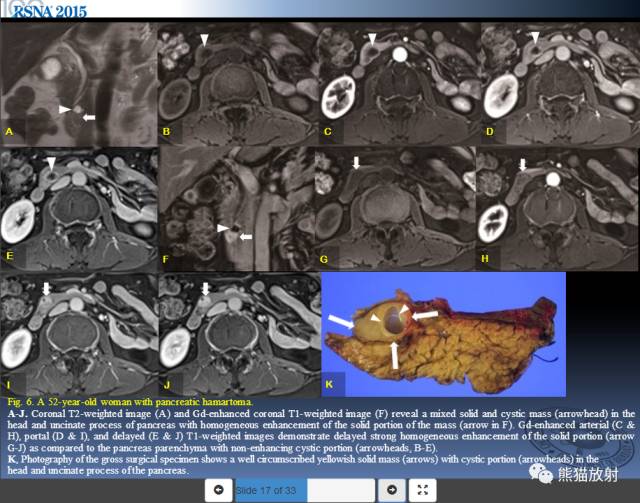Advance to next slide with right arrow

tap(392, 490)
